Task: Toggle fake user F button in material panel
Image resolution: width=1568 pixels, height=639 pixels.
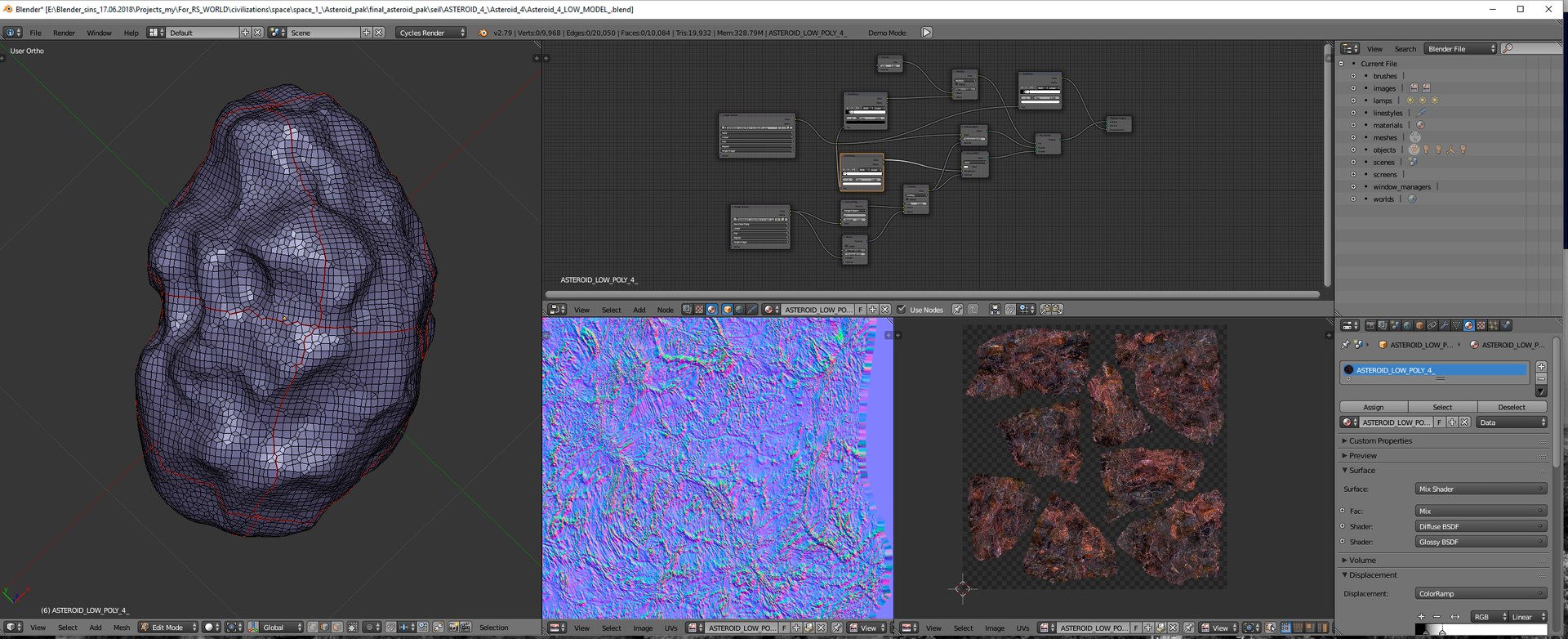Action: click(x=1440, y=422)
